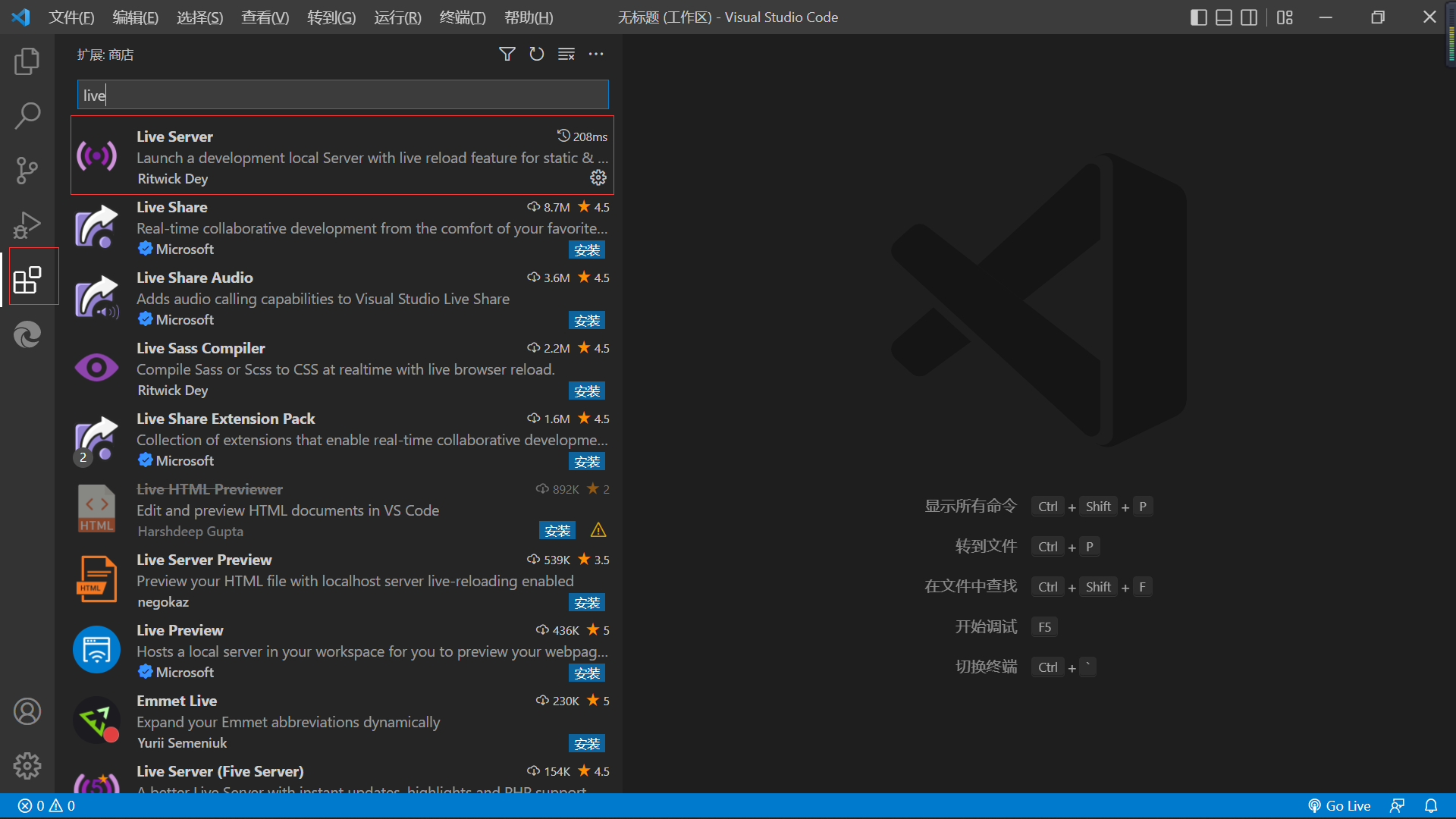Open the Run and Debug view
Viewport: 1456px width, 819px height.
click(x=27, y=225)
